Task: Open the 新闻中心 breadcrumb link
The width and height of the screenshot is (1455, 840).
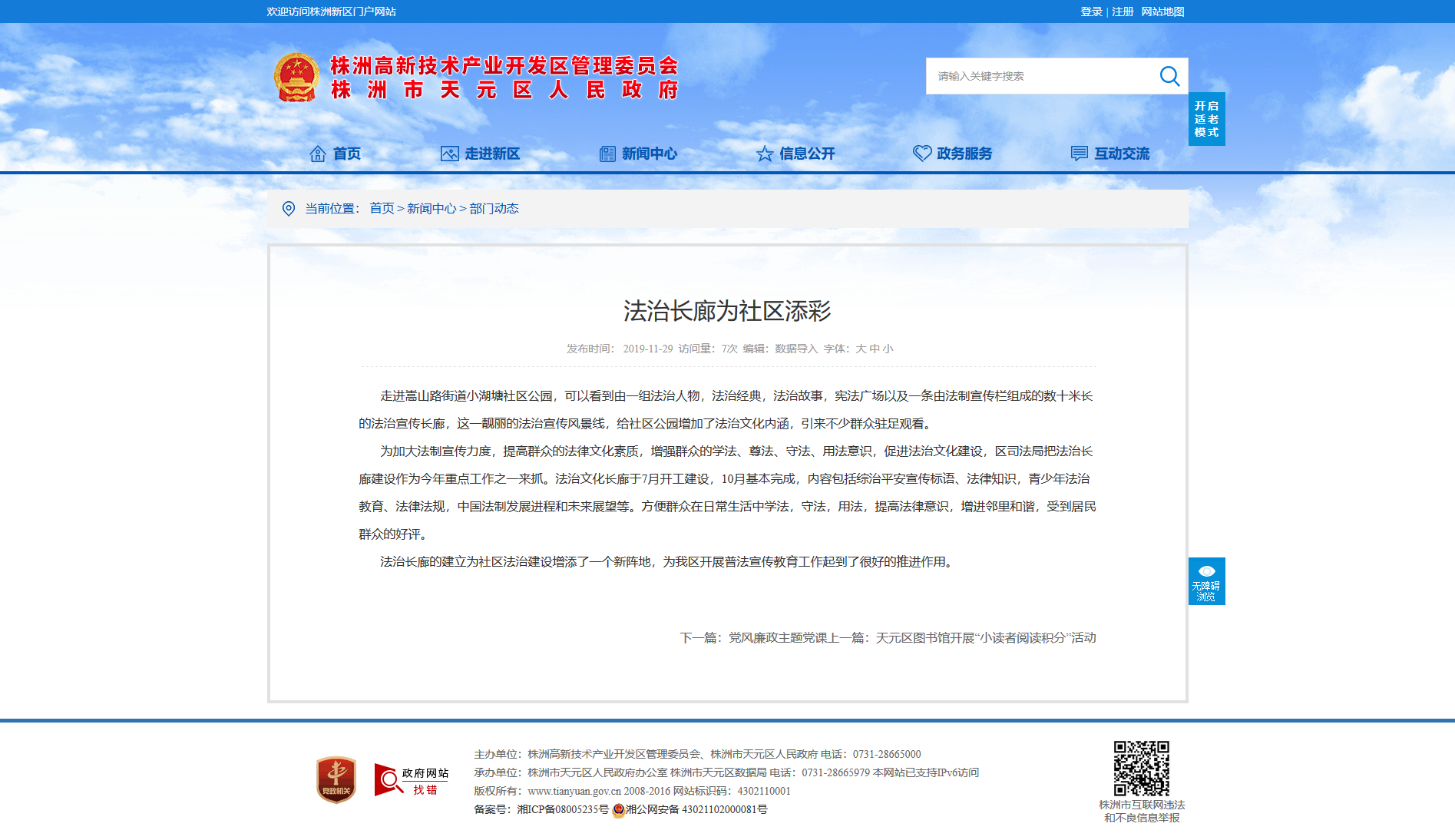Action: [432, 209]
